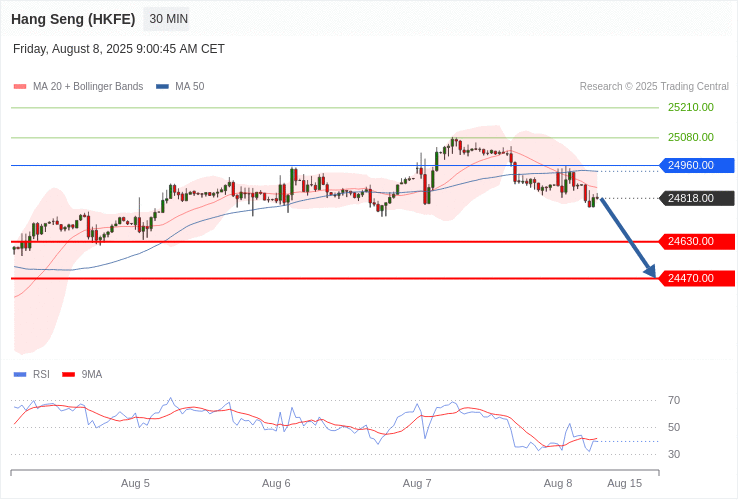738x500 pixels.
Task: Click the Aug 8 date axis label
Action: pos(558,484)
